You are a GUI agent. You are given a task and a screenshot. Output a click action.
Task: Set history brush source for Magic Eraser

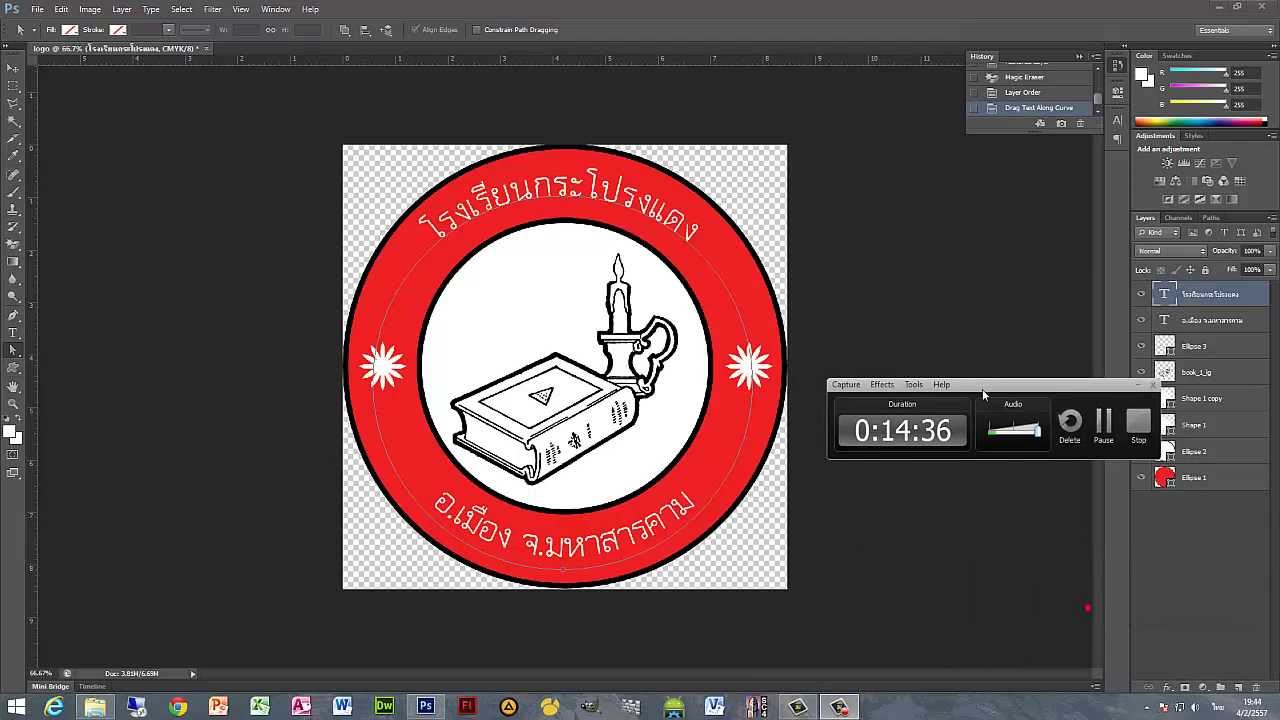coord(973,77)
